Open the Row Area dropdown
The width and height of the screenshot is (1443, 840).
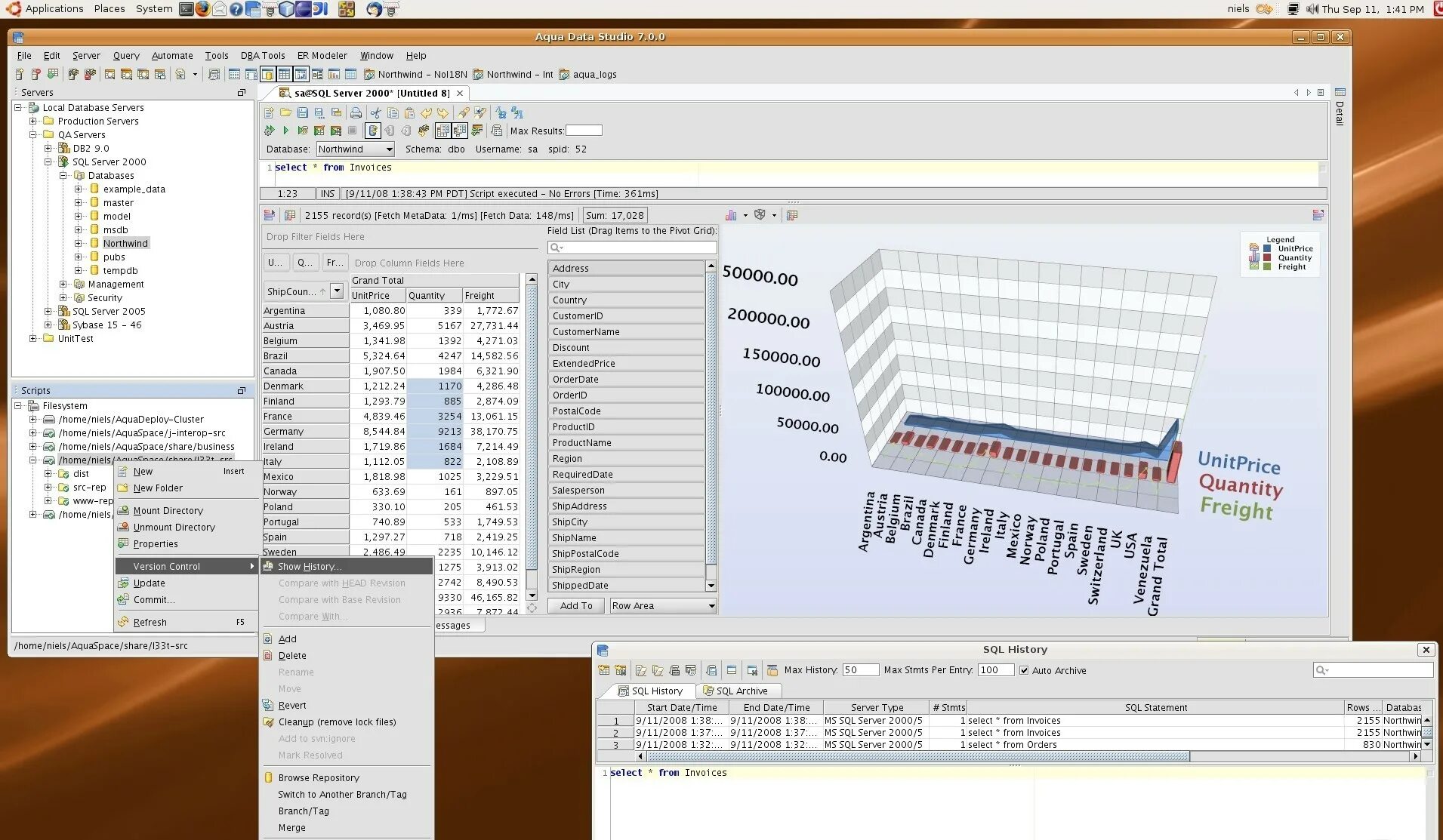click(x=662, y=605)
